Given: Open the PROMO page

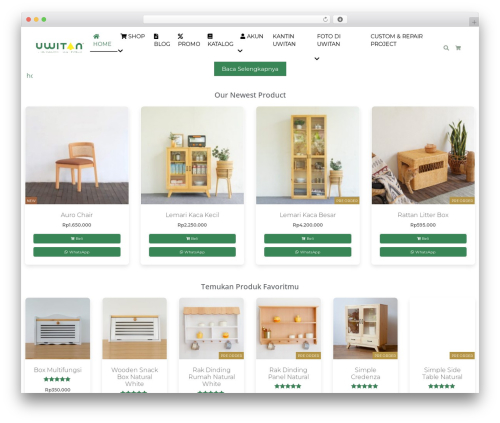Looking at the screenshot, I should coord(189,40).
